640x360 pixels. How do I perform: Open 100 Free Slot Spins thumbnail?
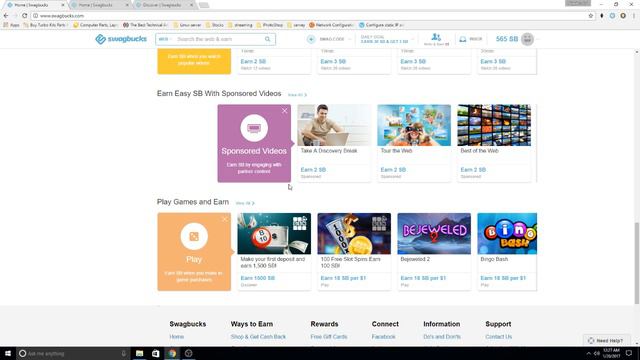(x=354, y=233)
